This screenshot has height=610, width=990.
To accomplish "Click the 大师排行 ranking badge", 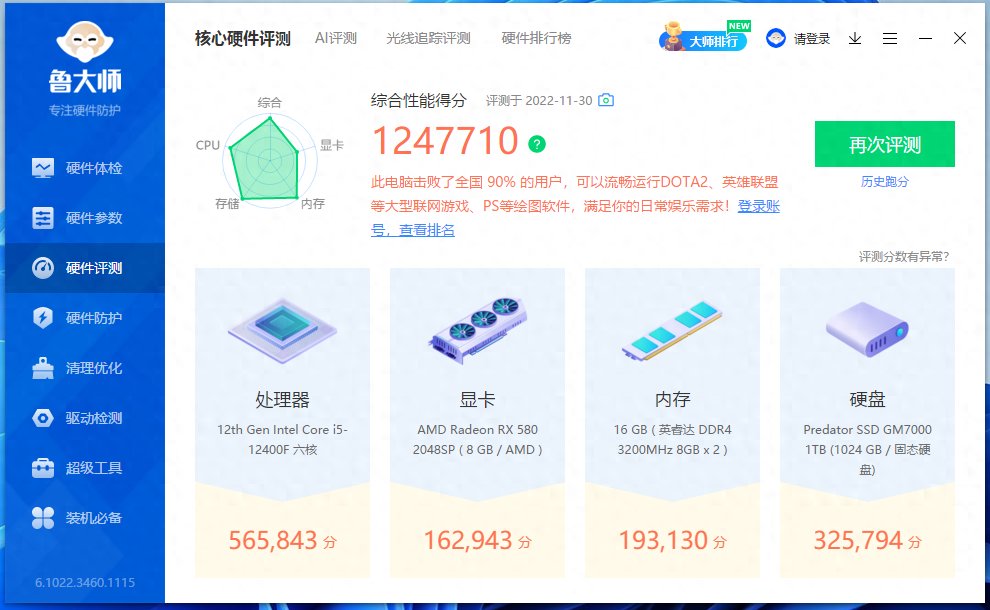I will [x=703, y=40].
